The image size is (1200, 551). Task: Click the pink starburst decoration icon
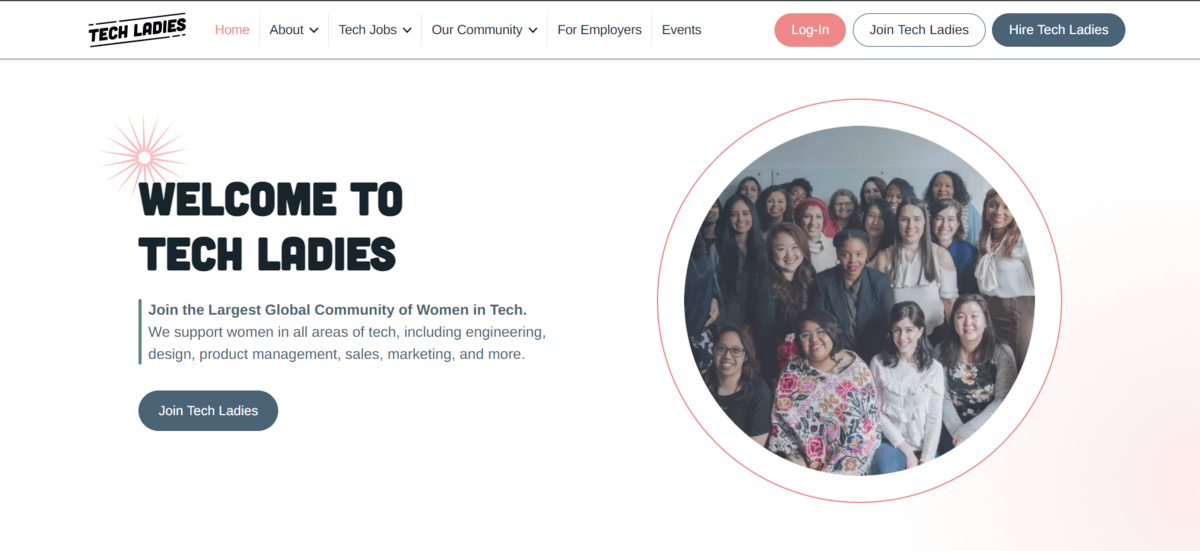145,157
